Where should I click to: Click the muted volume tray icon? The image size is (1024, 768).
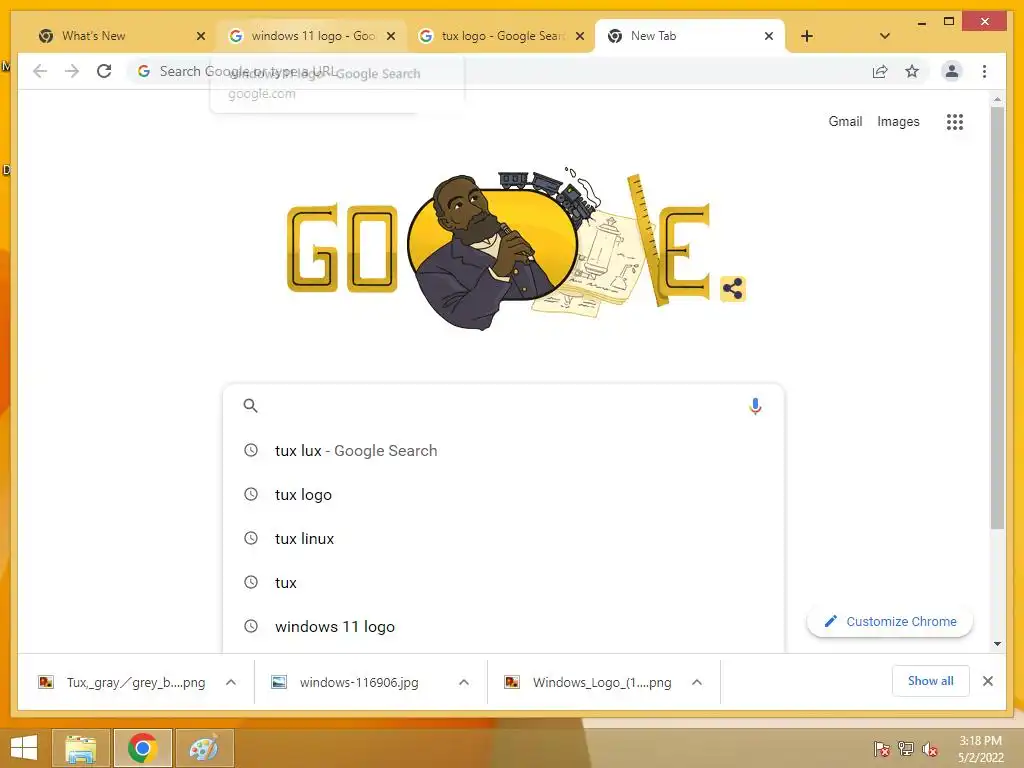(930, 749)
